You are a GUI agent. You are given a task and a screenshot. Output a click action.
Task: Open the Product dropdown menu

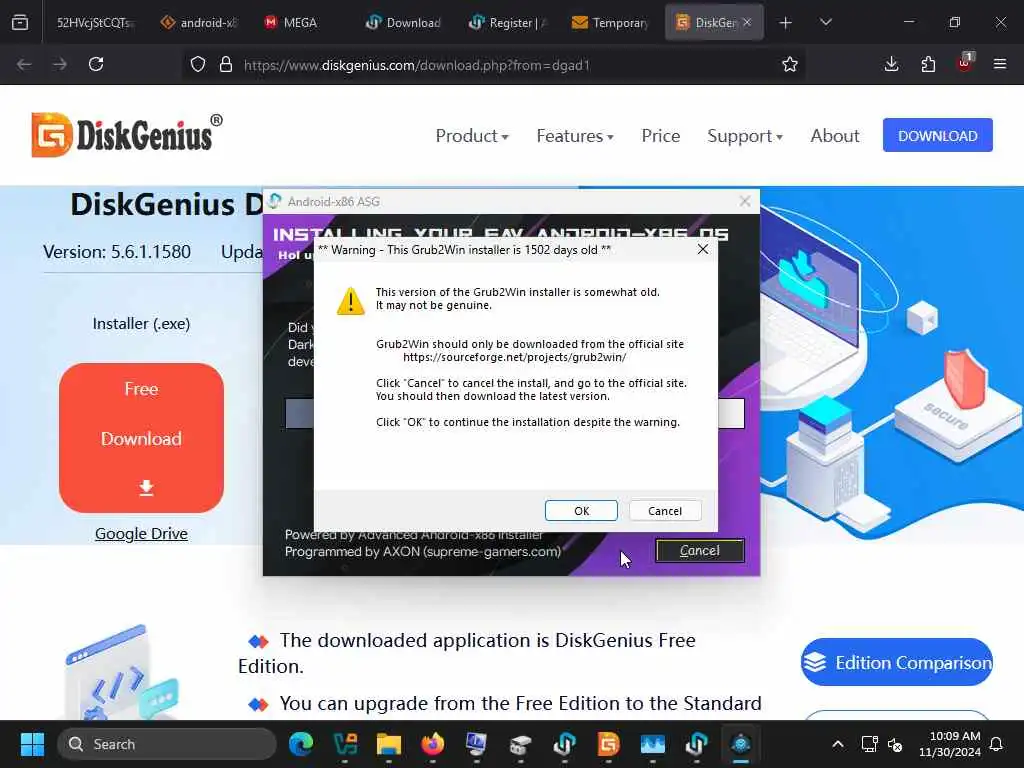click(472, 136)
